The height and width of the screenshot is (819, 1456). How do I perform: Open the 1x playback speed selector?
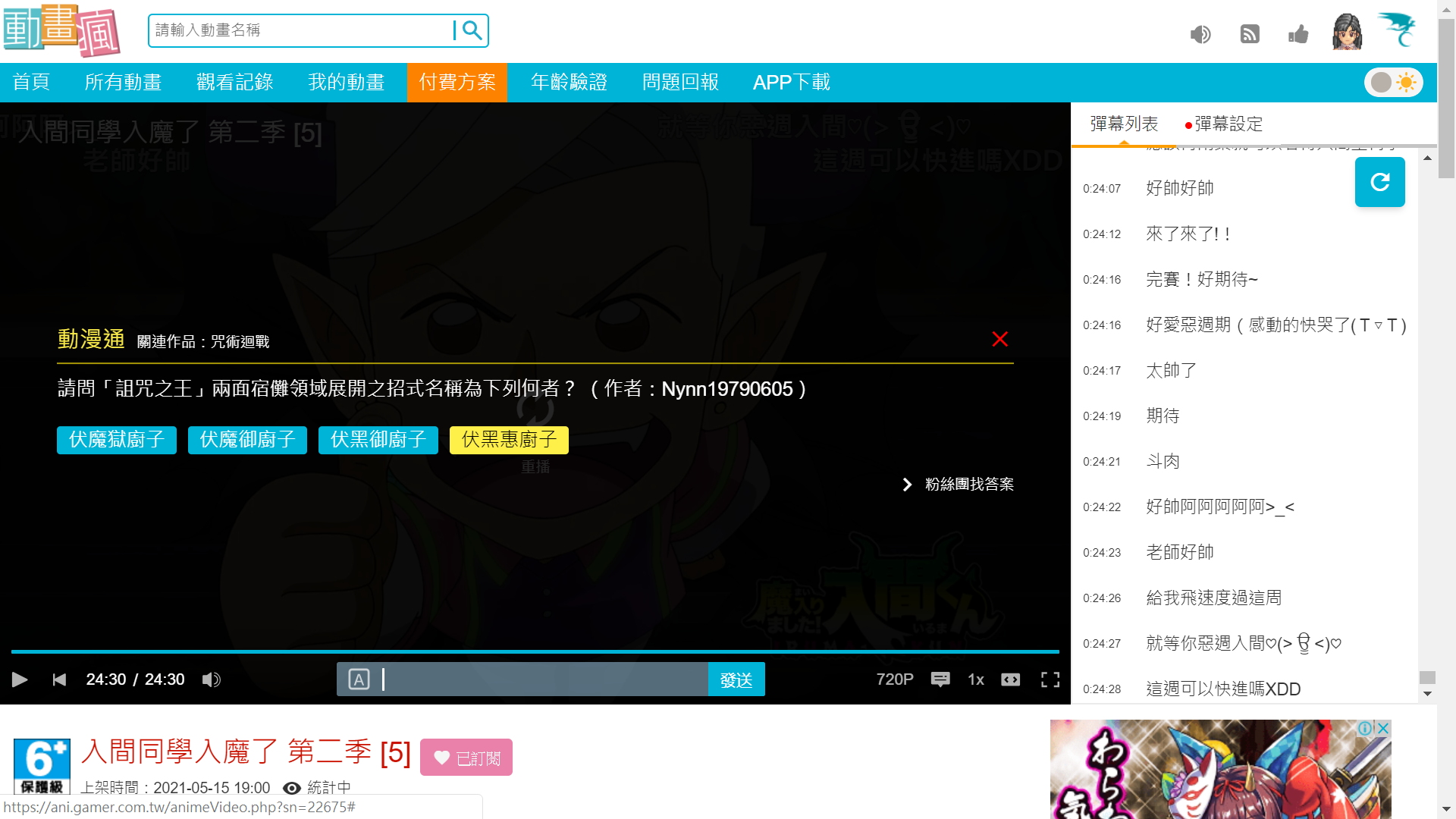(976, 679)
